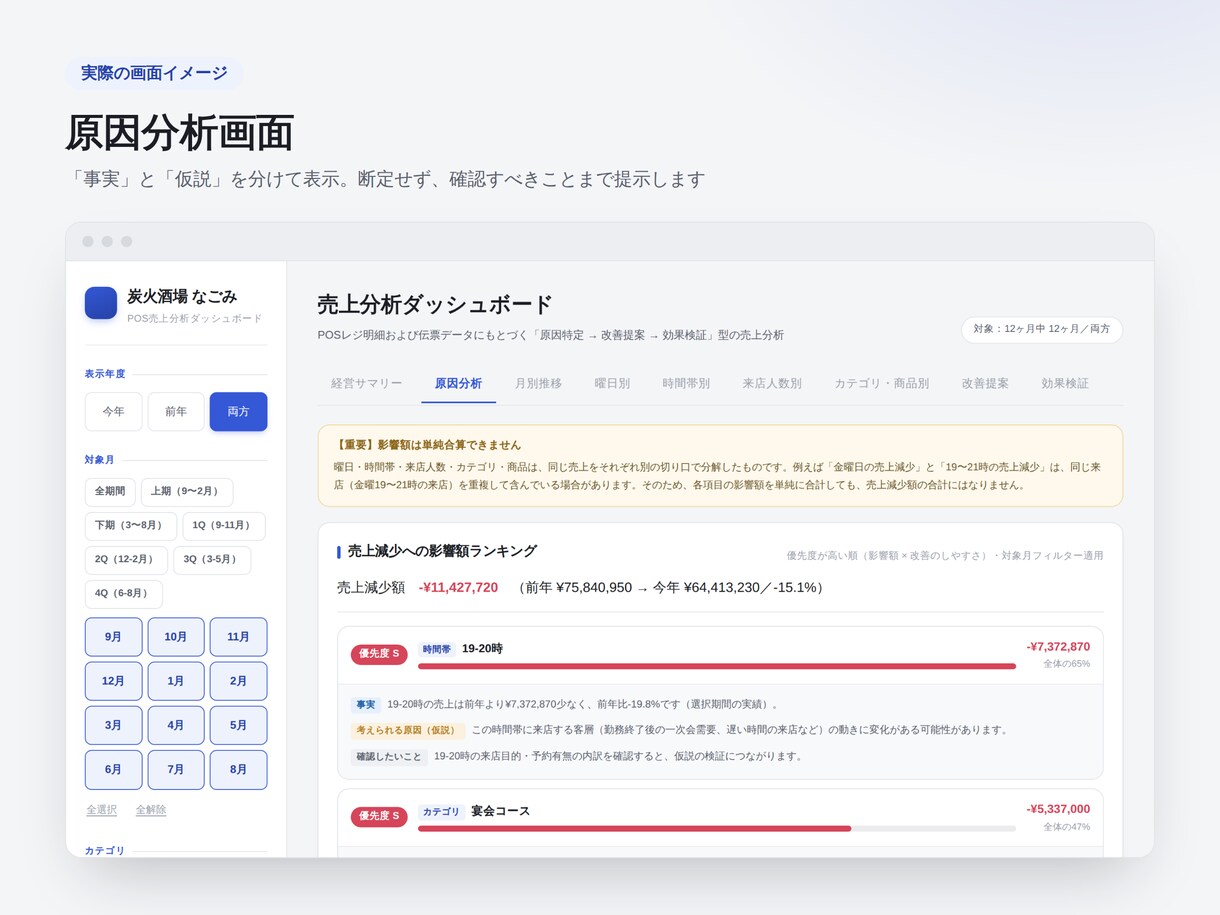The image size is (1220, 915).
Task: Toggle the 11月 month button
Action: [x=238, y=637]
